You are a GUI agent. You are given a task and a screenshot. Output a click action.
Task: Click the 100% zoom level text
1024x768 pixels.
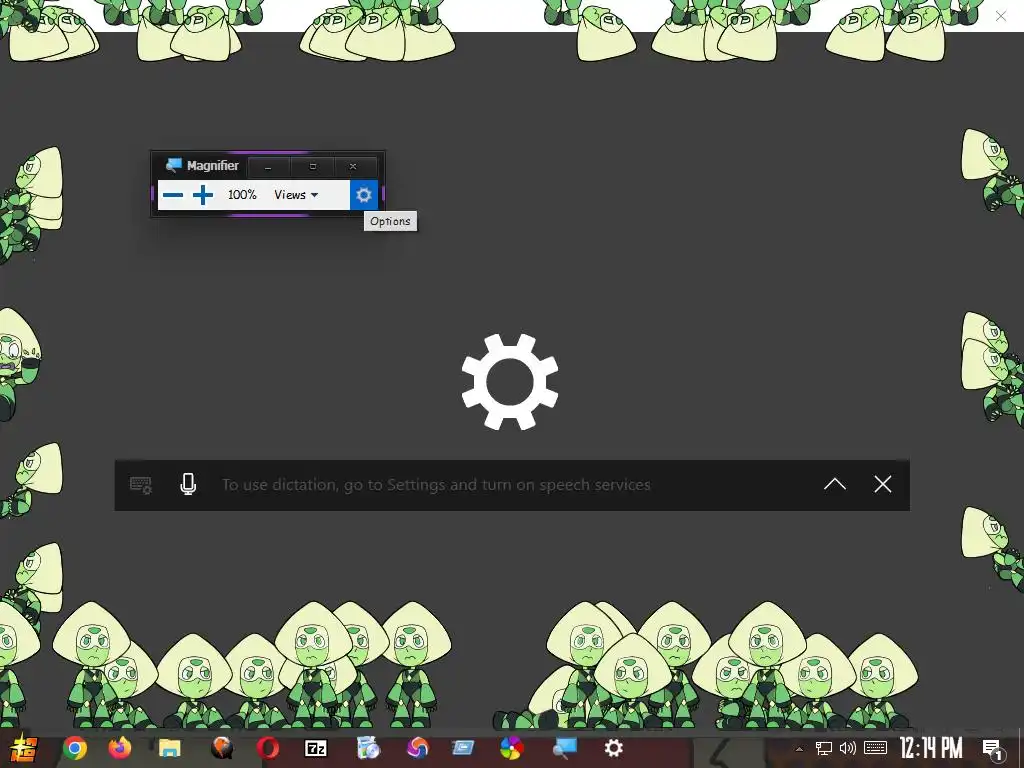(x=242, y=195)
